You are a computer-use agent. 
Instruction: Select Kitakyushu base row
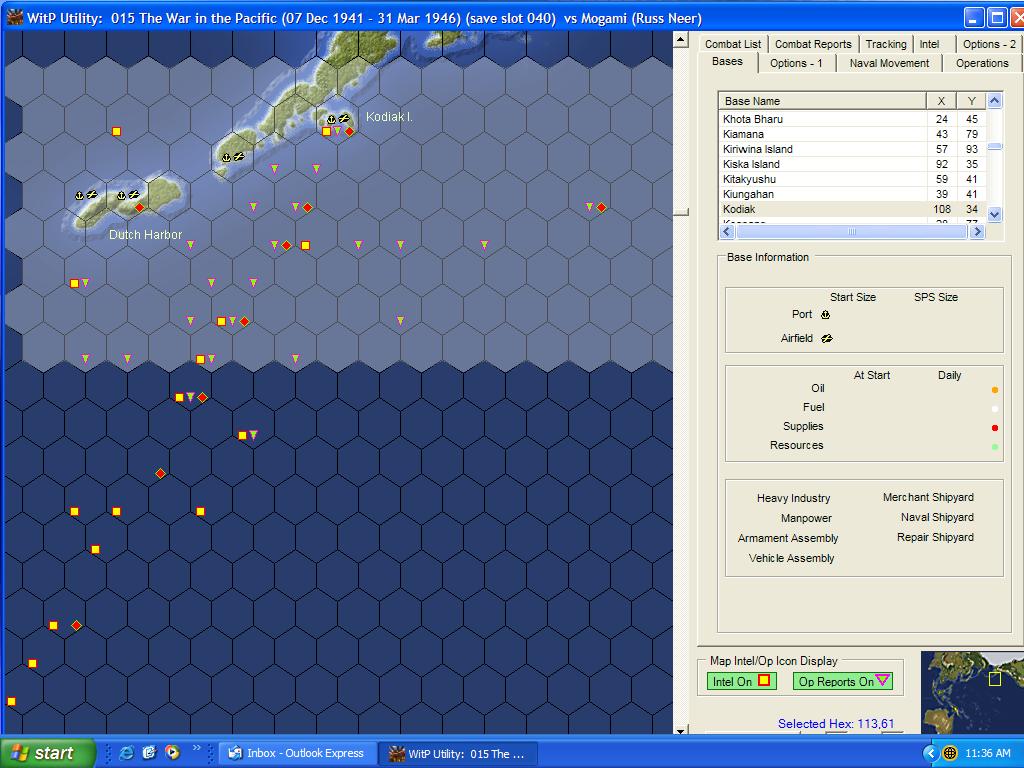click(852, 179)
